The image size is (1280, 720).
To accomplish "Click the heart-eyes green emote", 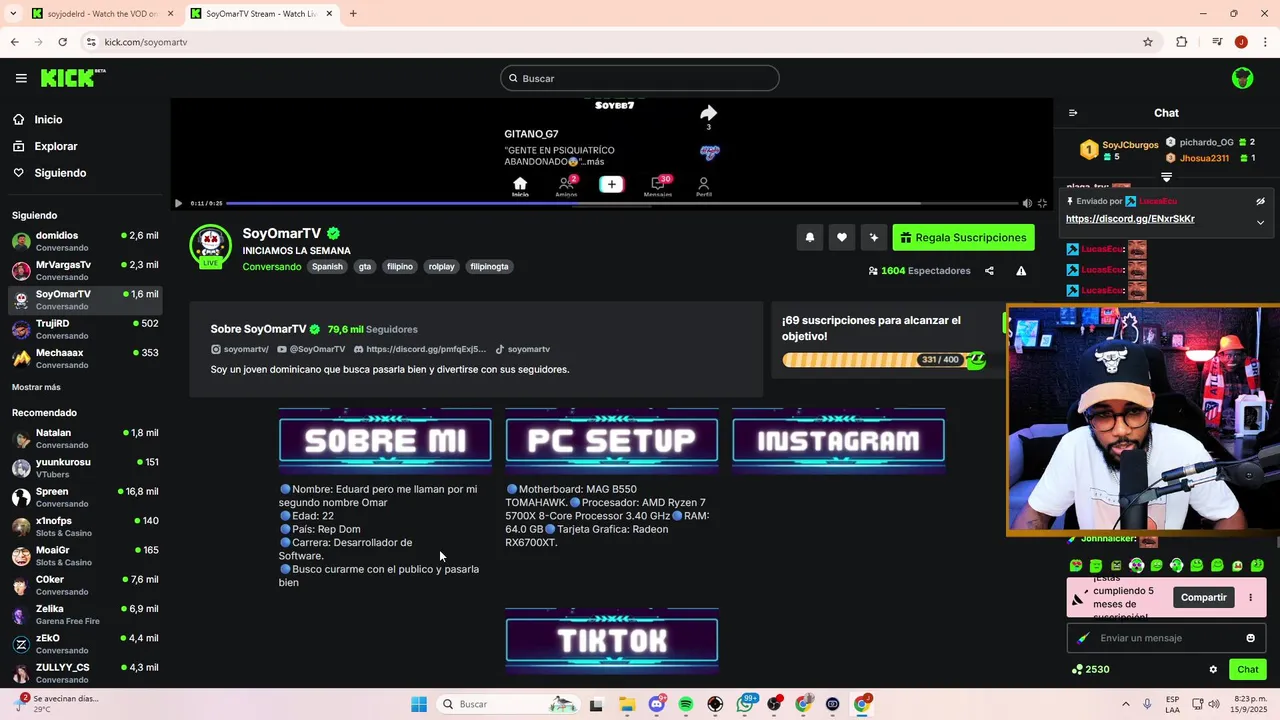I will [1076, 566].
